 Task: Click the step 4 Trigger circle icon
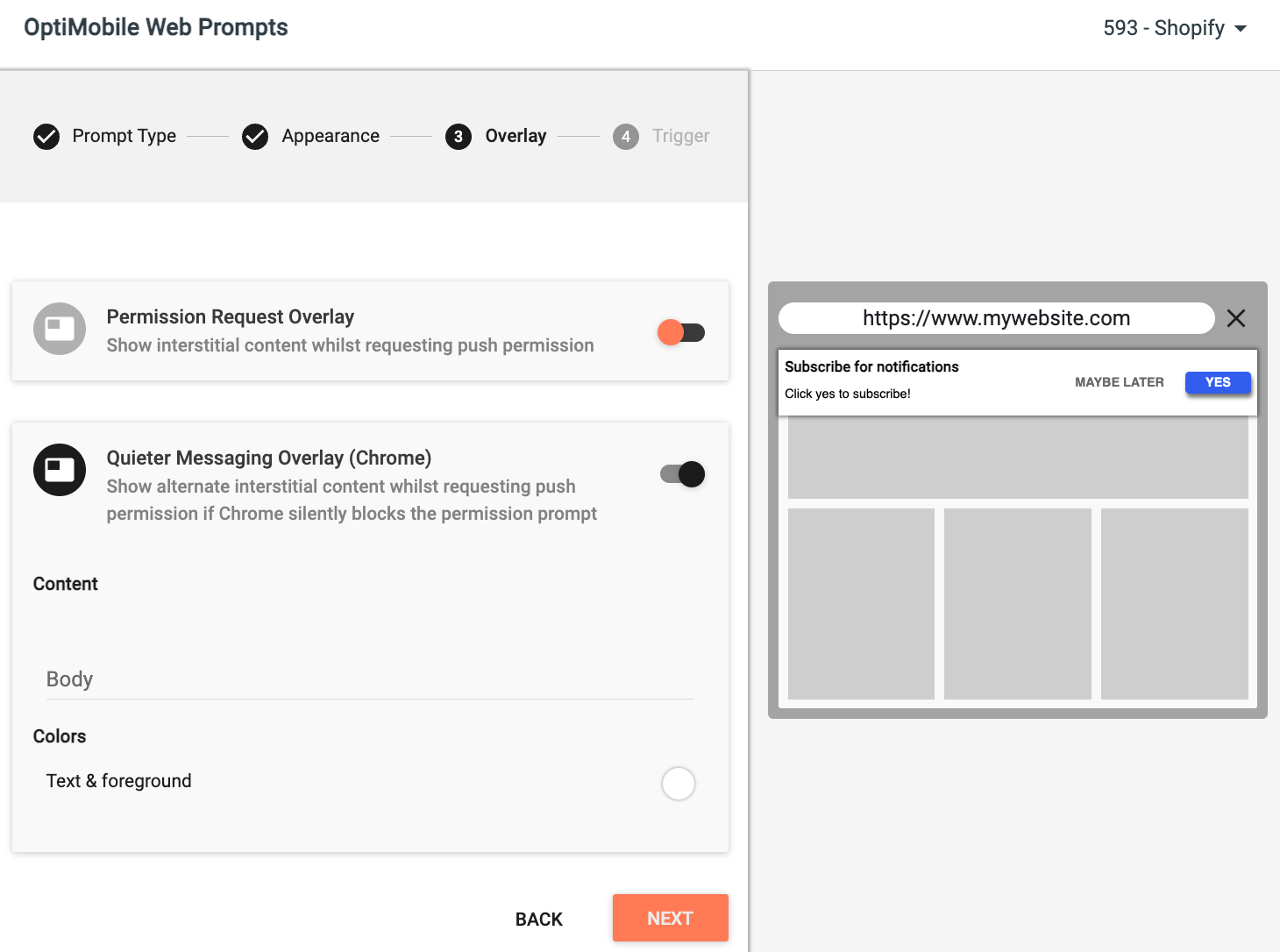[626, 137]
